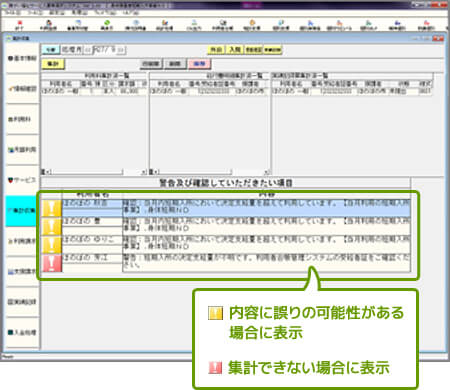Image resolution: width=450 pixels, height=390 pixels.
Task: Click the pink save button near the gray buttons
Action: tap(199, 63)
